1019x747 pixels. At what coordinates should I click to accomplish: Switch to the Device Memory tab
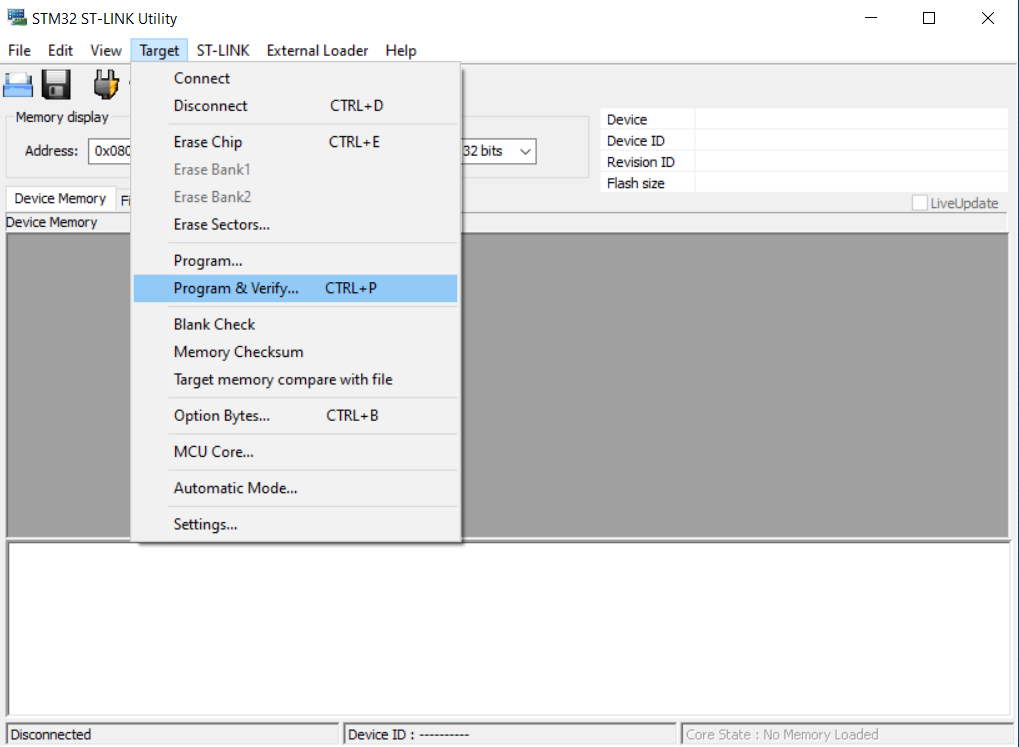pyautogui.click(x=60, y=199)
